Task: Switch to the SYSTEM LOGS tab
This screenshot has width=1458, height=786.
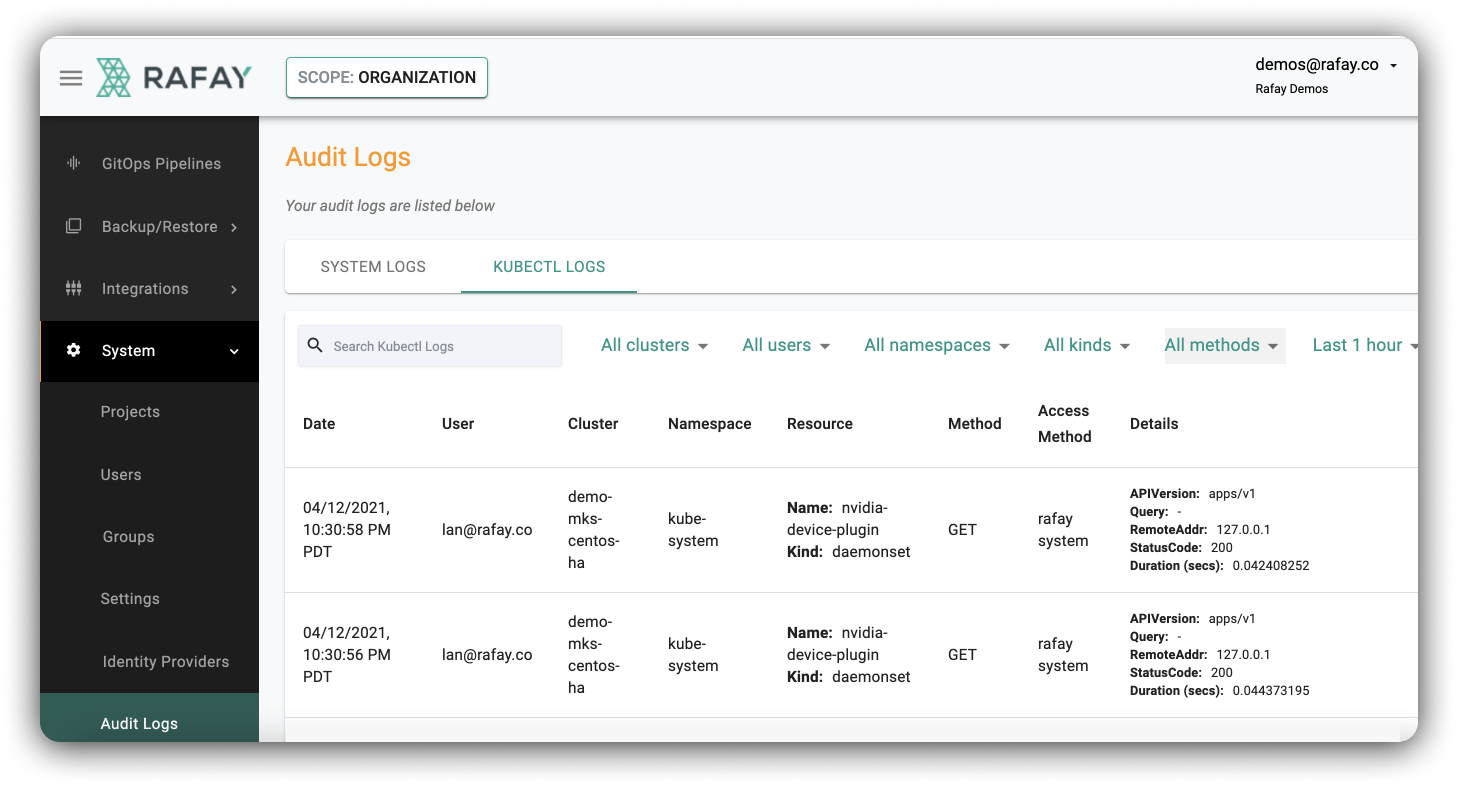Action: (372, 266)
